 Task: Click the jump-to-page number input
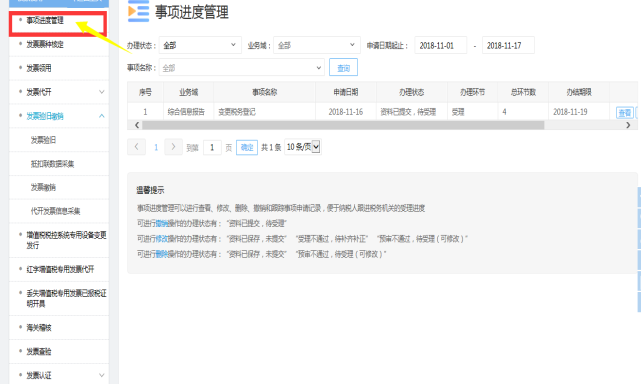click(212, 147)
